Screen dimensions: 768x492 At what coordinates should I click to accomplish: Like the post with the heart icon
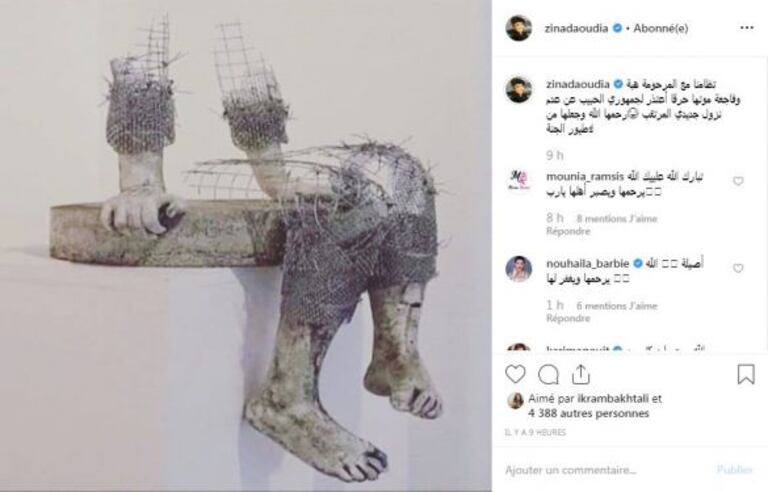[515, 374]
